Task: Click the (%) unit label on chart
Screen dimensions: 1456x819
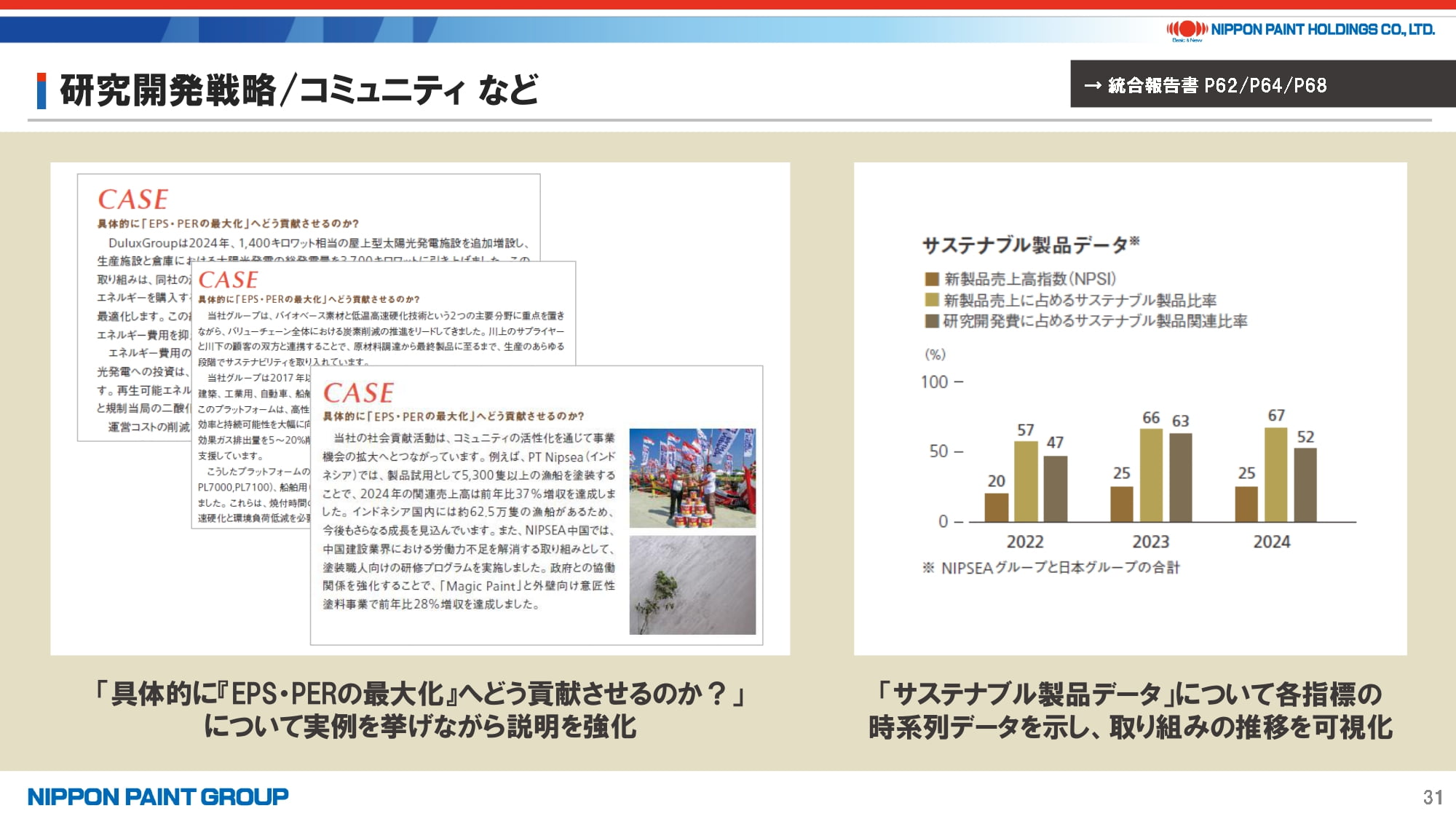Action: [x=935, y=355]
